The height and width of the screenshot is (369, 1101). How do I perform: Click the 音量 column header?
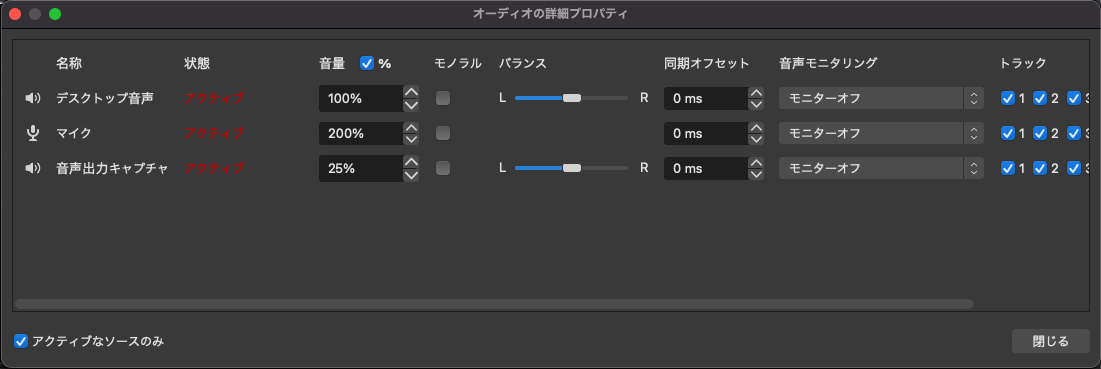click(332, 63)
